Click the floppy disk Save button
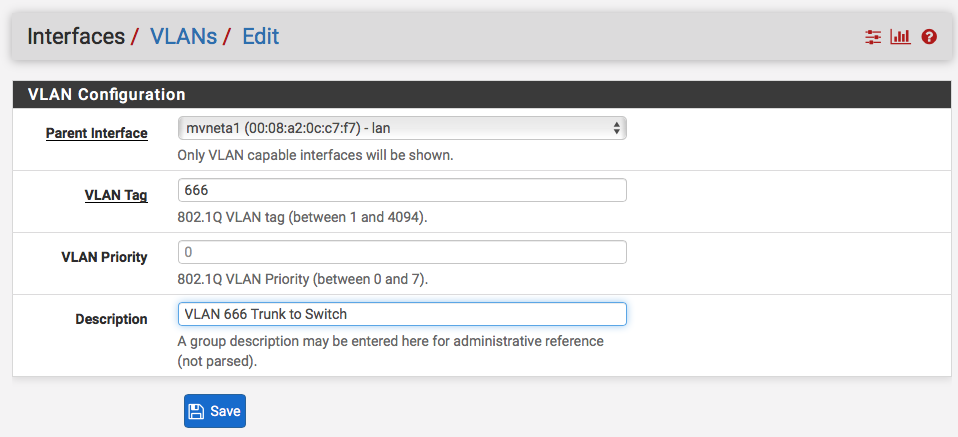The image size is (958, 437). 215,411
